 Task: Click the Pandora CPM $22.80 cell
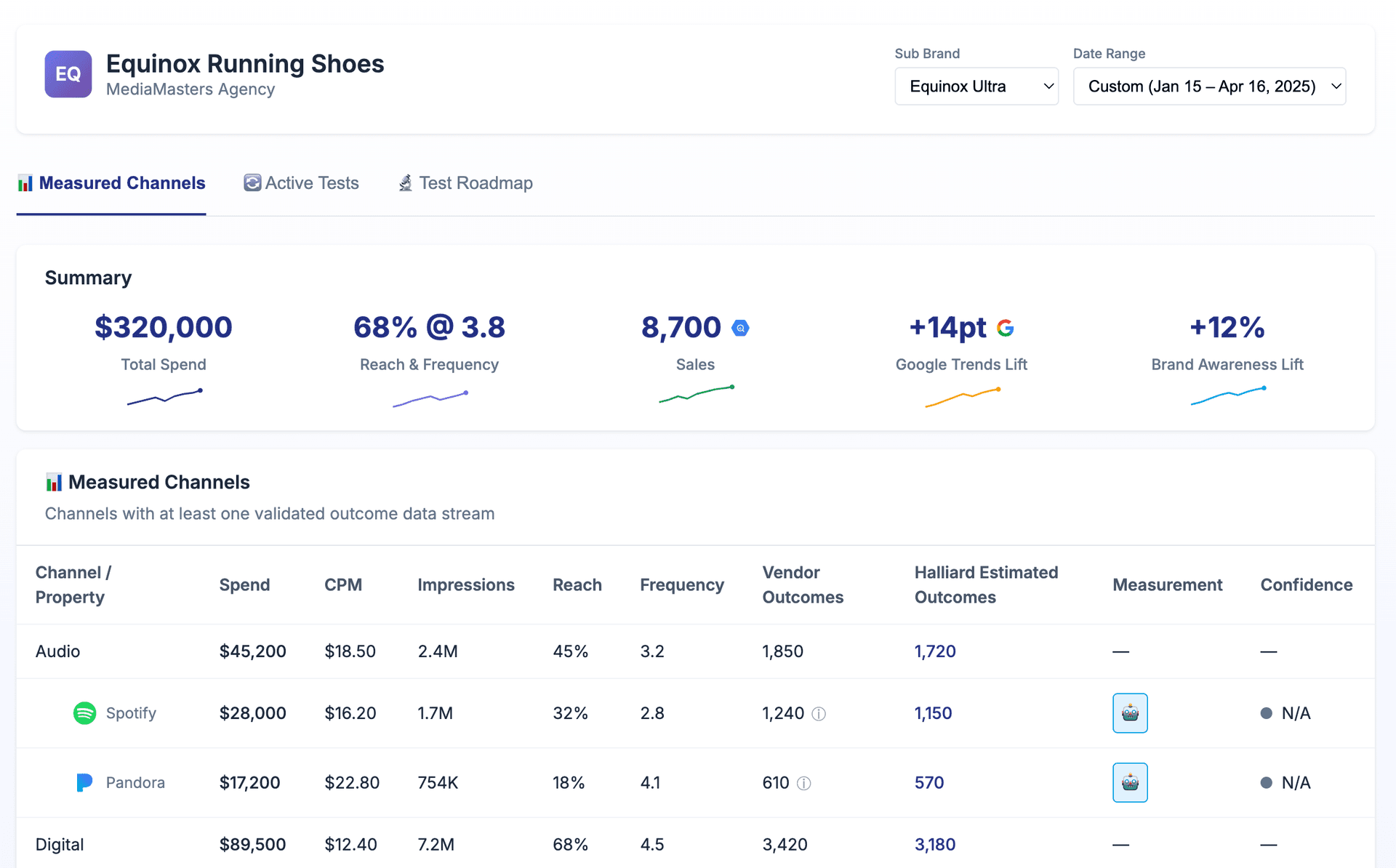coord(352,783)
